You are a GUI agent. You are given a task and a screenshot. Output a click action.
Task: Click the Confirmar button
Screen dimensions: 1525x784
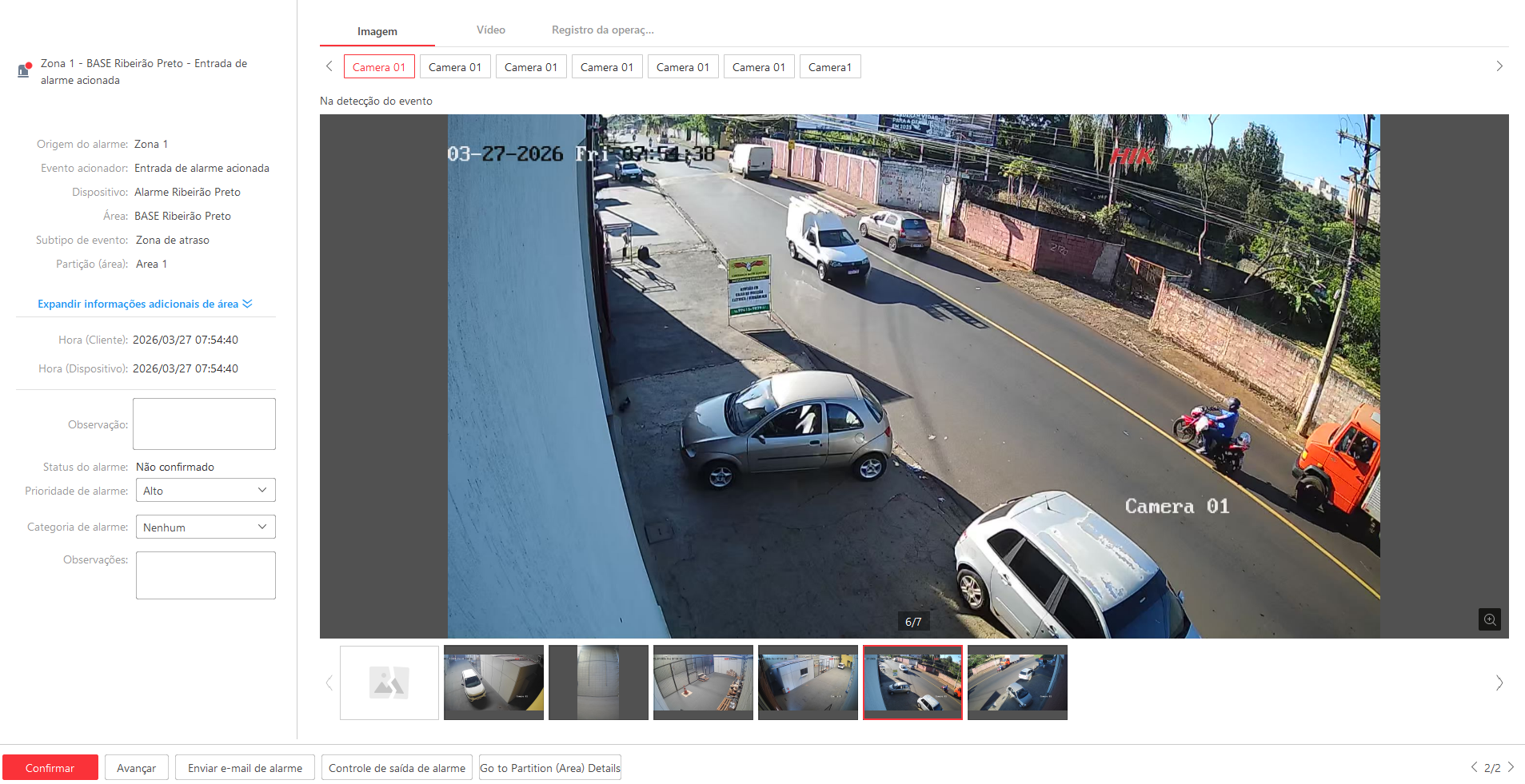pyautogui.click(x=50, y=767)
